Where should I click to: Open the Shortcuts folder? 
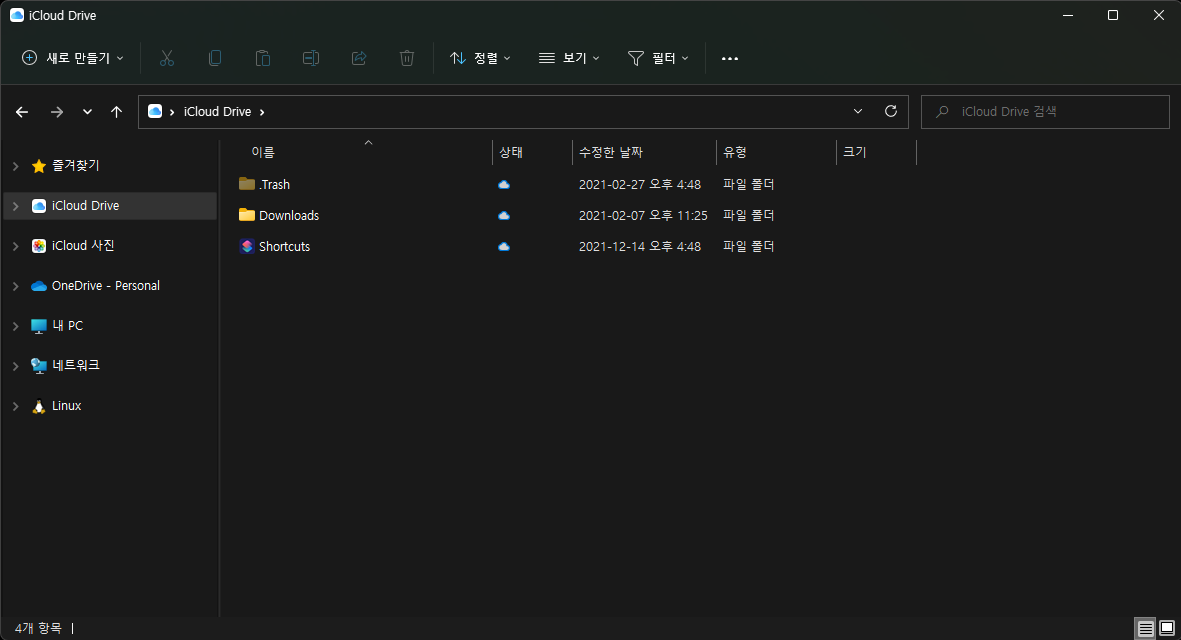284,246
